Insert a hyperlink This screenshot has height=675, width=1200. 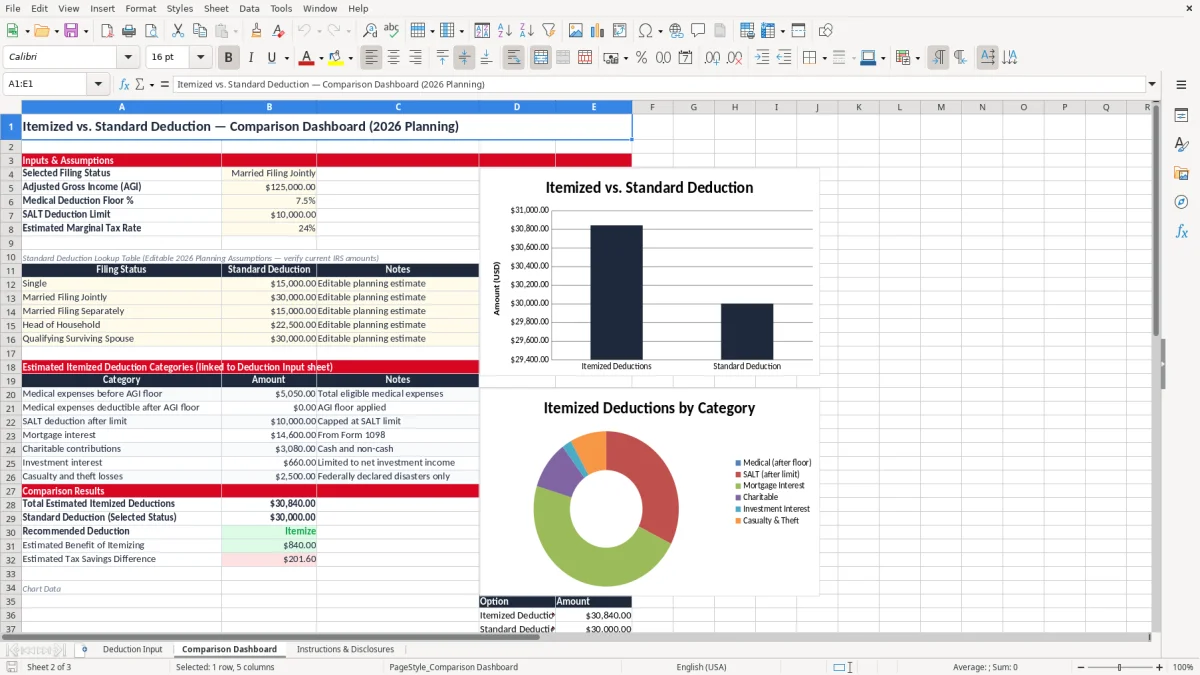676,31
